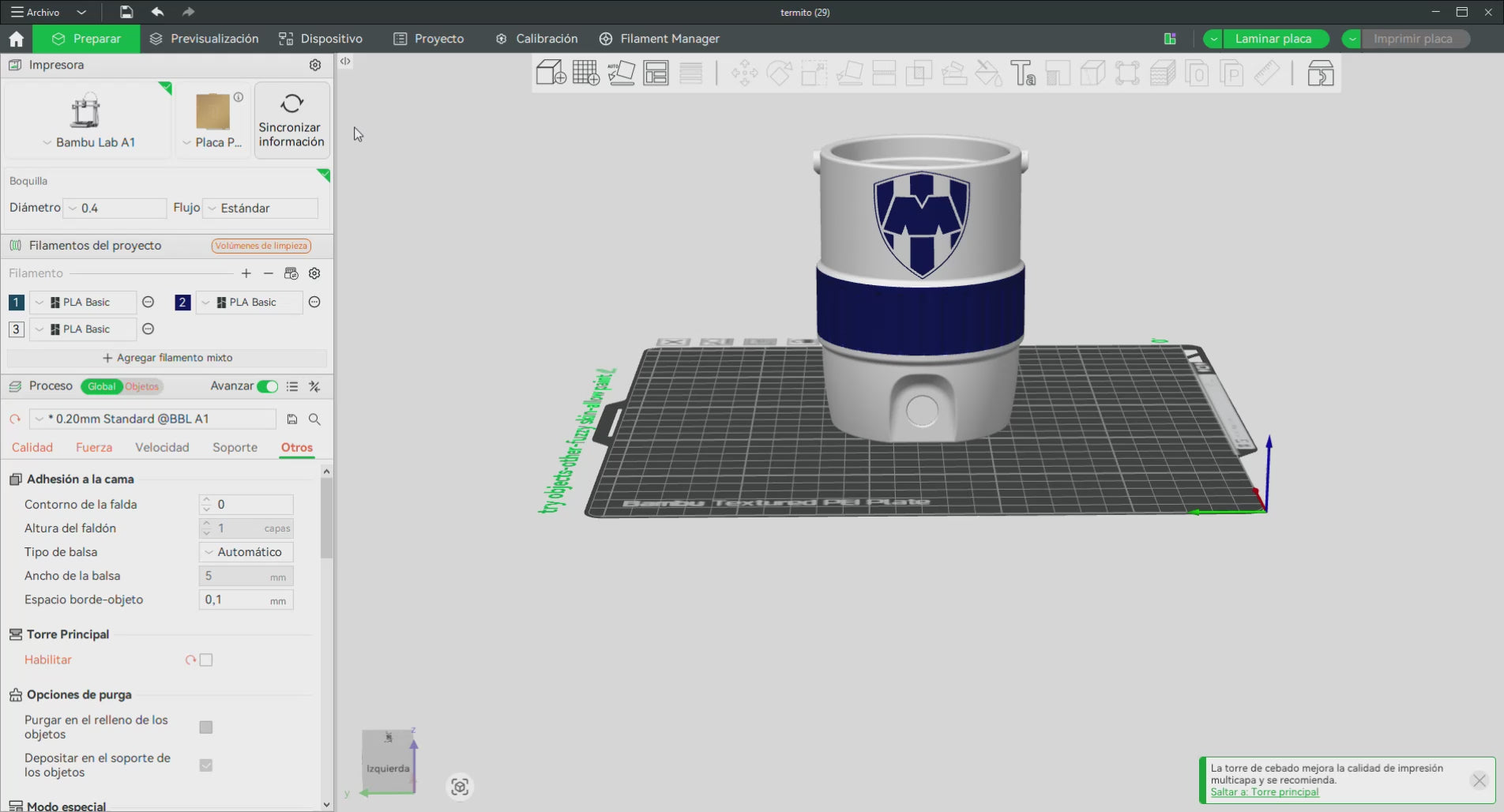Screen dimensions: 1504x812
Task: Undo the last action
Action: (157, 12)
